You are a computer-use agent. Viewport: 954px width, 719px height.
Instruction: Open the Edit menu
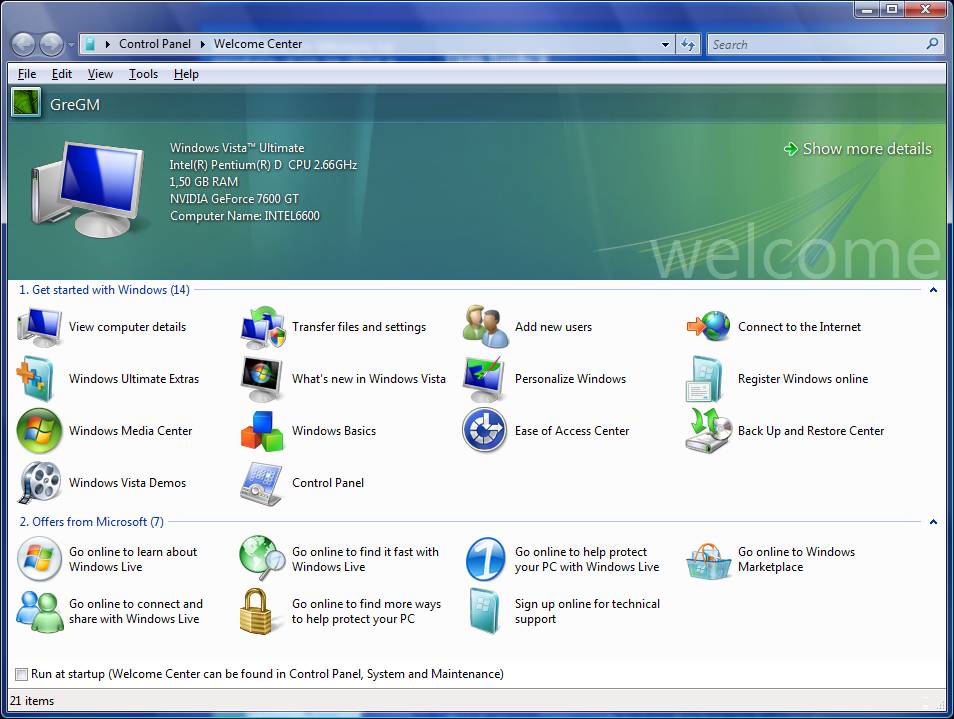coord(61,74)
